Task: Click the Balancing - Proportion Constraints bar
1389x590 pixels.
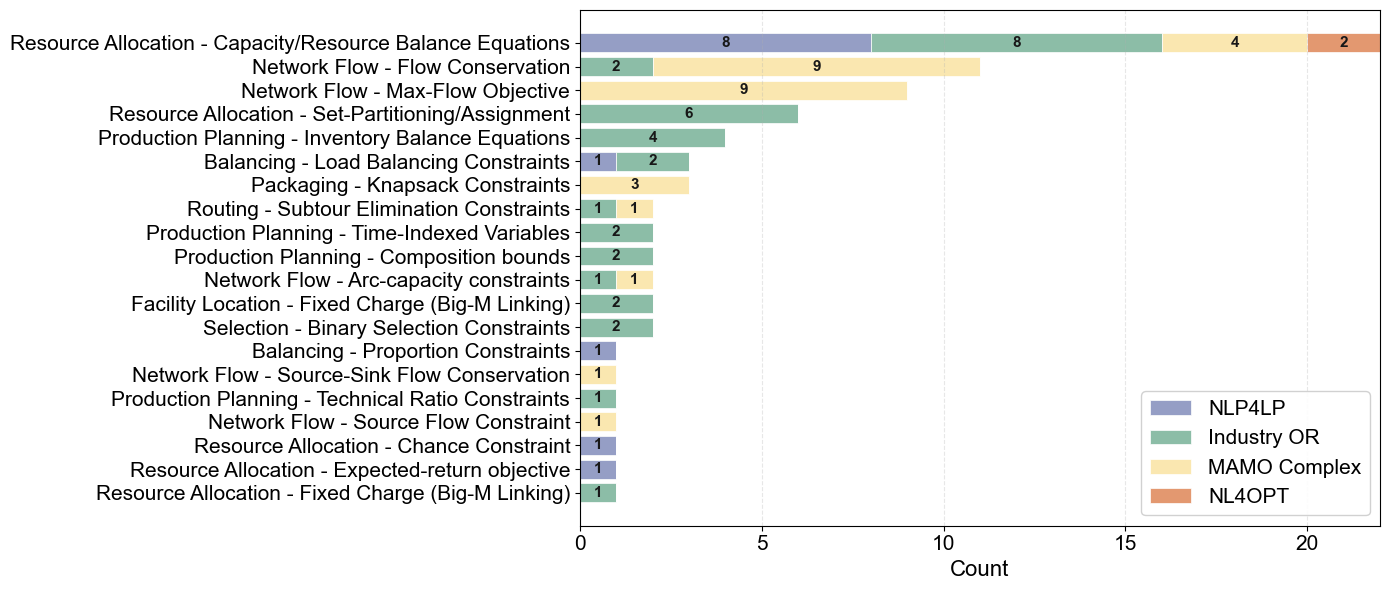Action: (598, 351)
